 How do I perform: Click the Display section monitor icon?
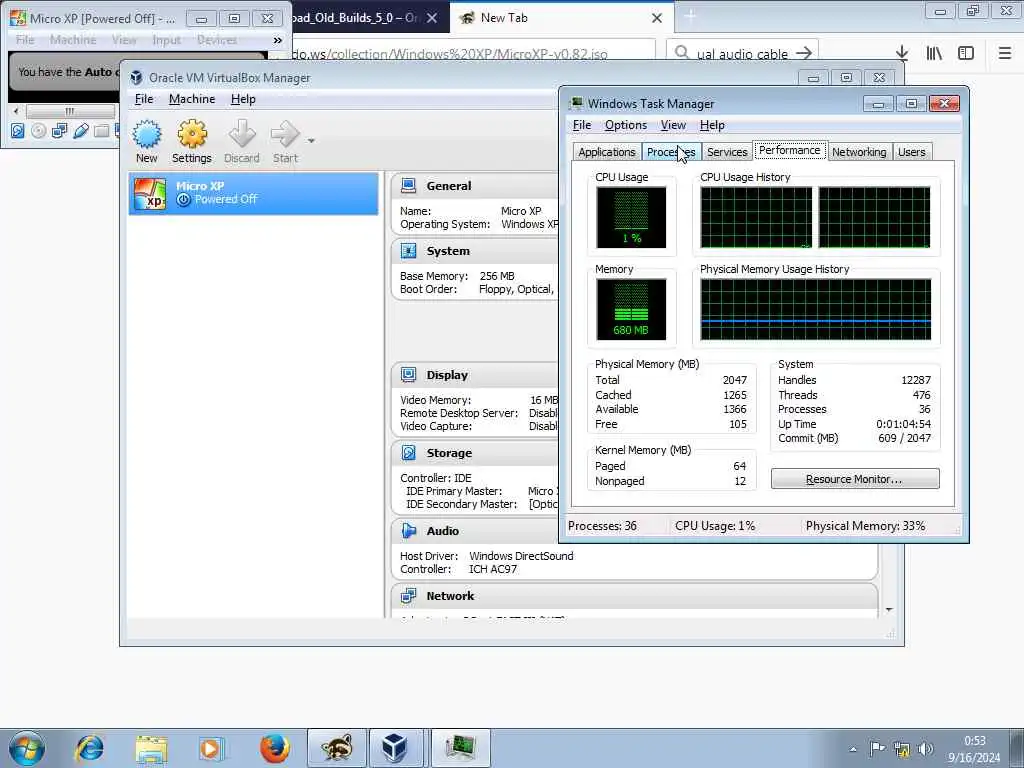409,375
